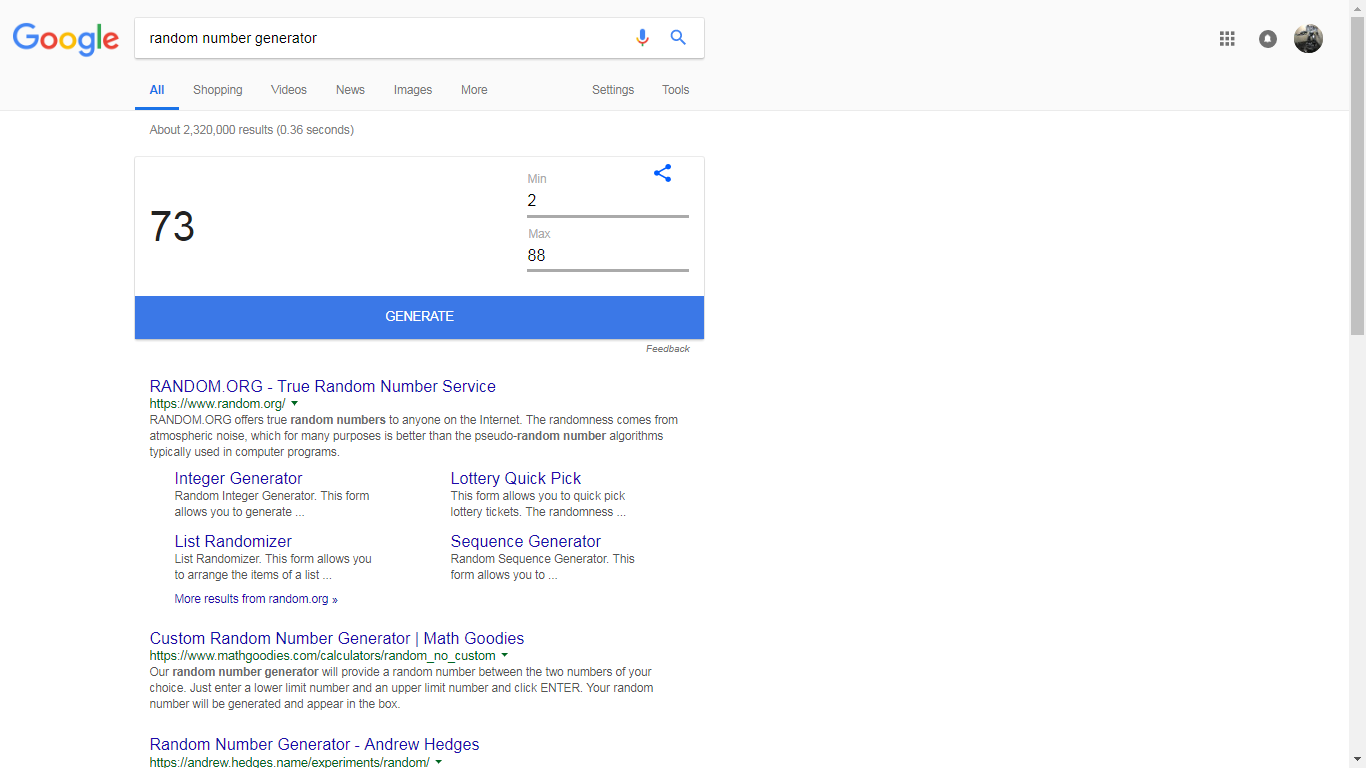The width and height of the screenshot is (1366, 768).
Task: Expand mathgoodies.com URL dropdown arrow
Action: [505, 656]
